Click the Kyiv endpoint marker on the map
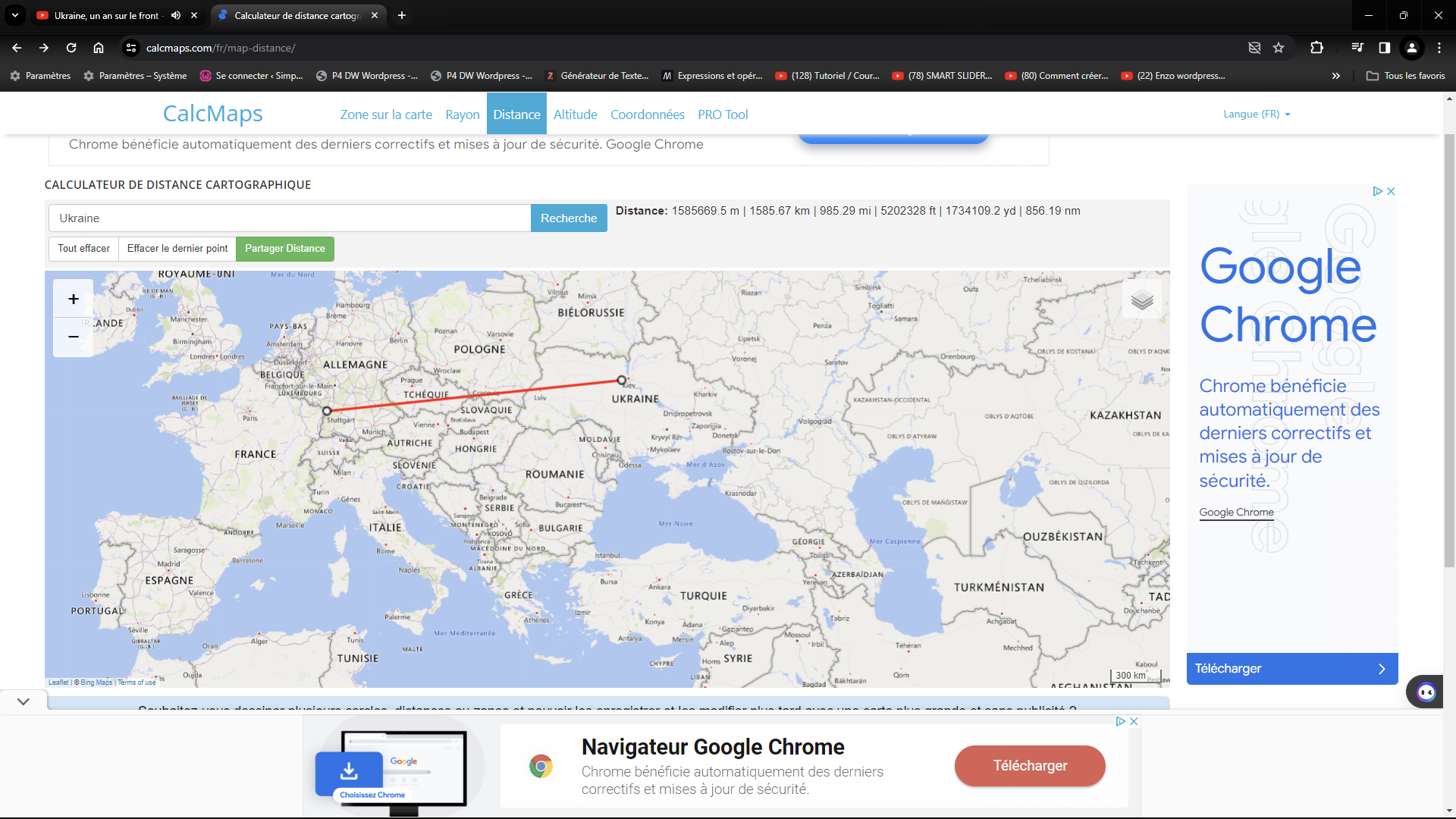The image size is (1456, 819). (x=622, y=380)
